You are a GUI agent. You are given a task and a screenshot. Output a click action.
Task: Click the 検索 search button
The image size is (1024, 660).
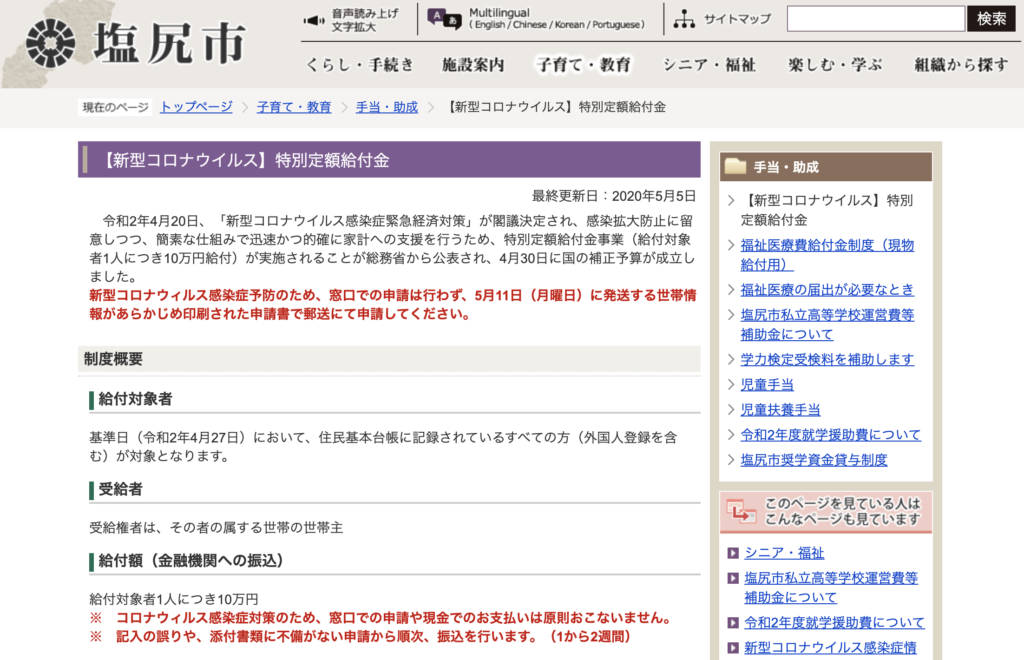[x=991, y=19]
